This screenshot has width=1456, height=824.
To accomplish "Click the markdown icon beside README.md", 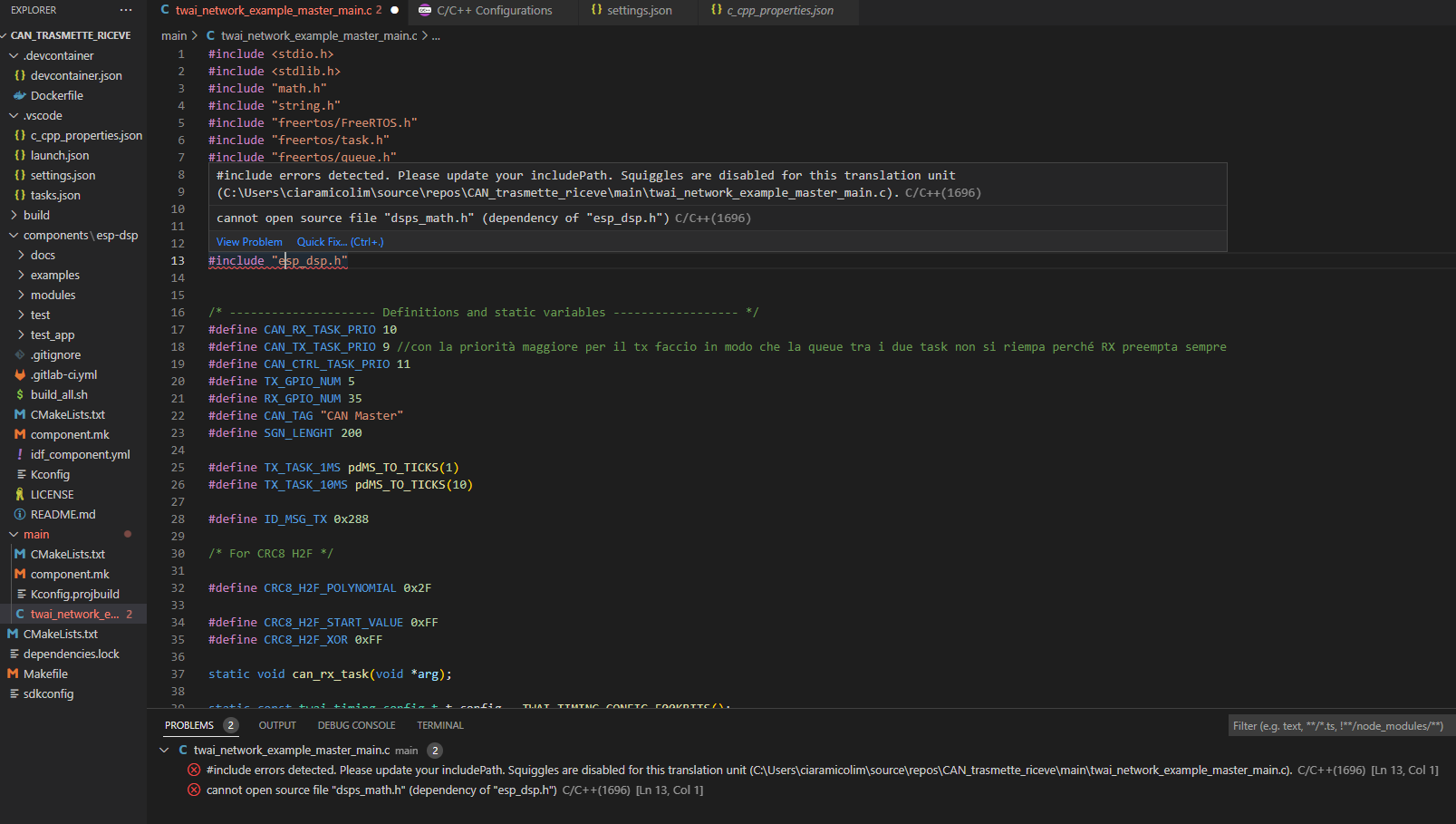I will point(20,514).
